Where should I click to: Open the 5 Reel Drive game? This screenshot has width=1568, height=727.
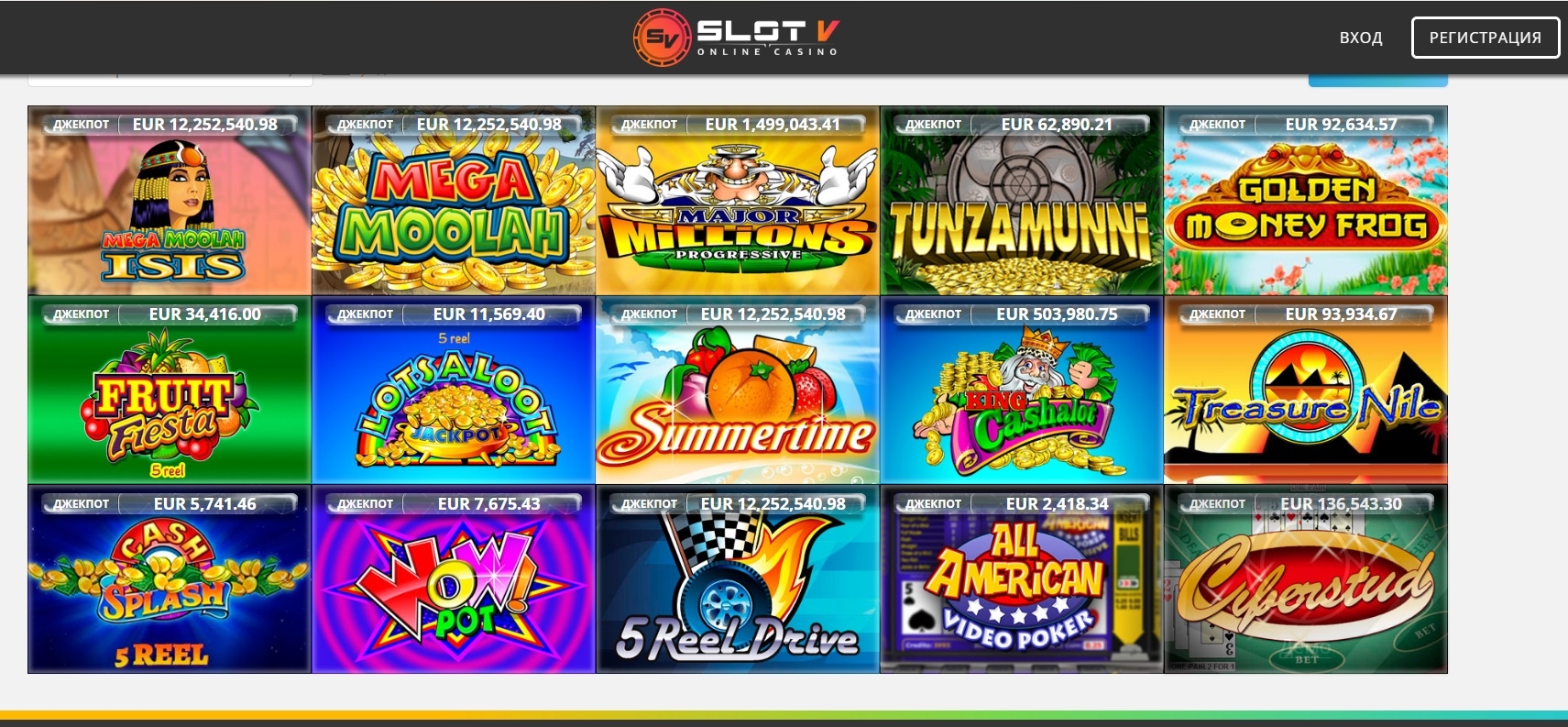pos(738,579)
